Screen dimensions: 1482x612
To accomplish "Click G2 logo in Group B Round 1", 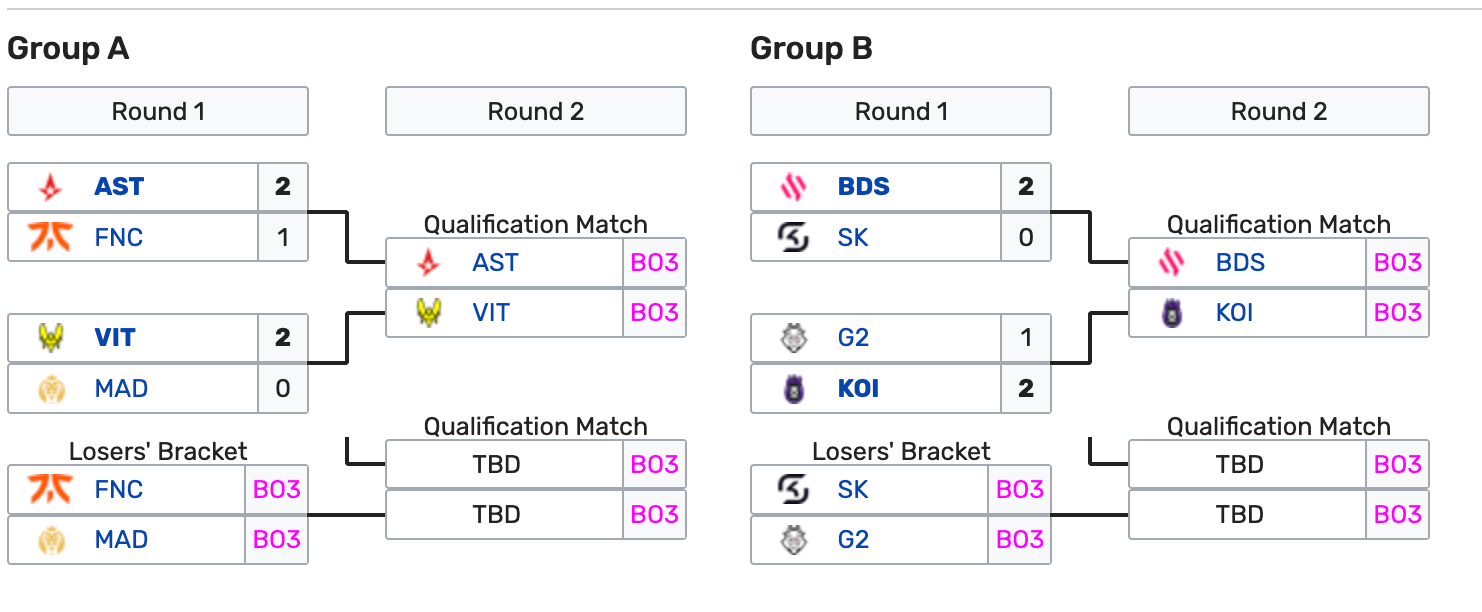I will (793, 338).
